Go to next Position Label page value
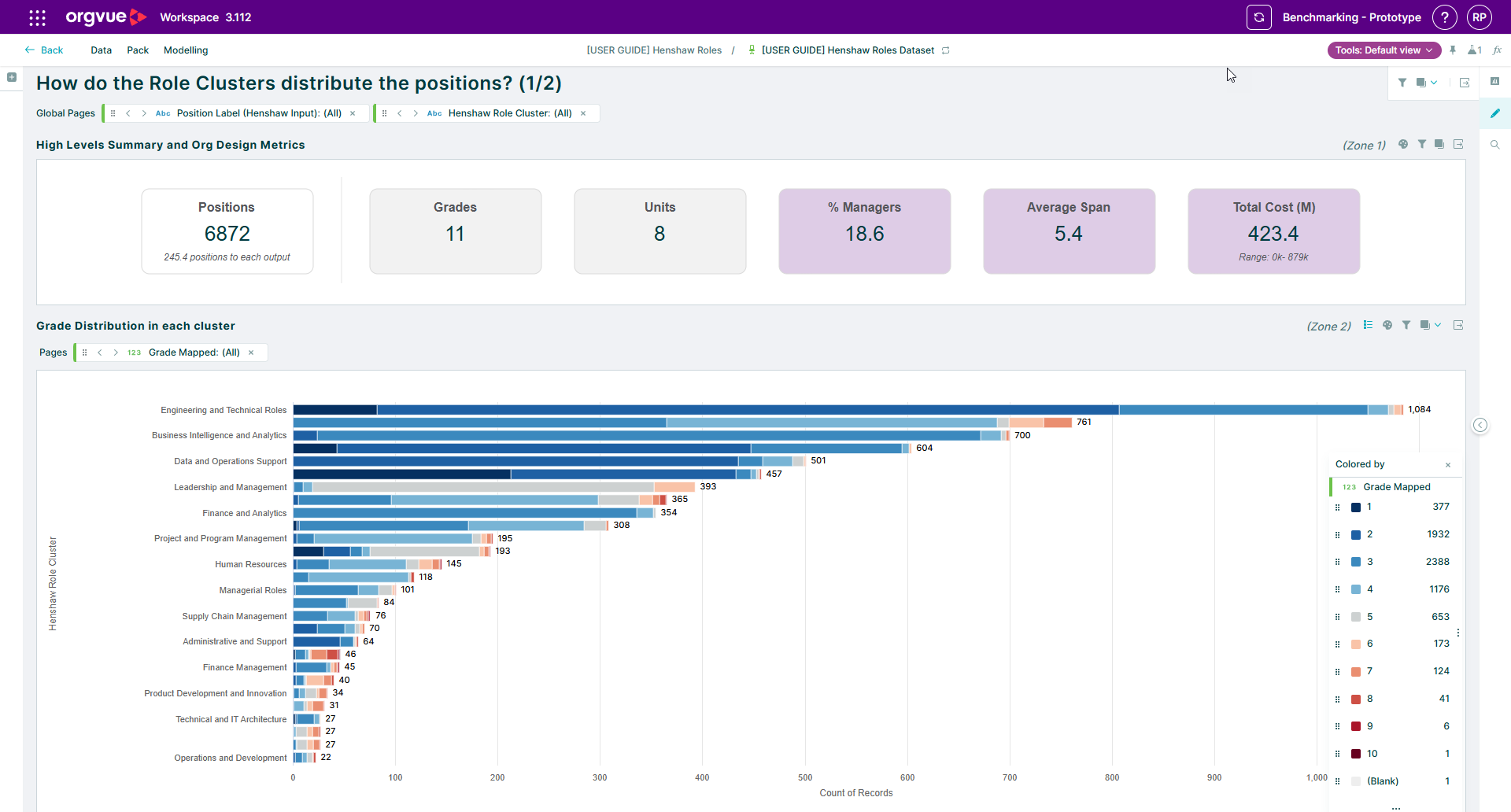 click(x=144, y=113)
